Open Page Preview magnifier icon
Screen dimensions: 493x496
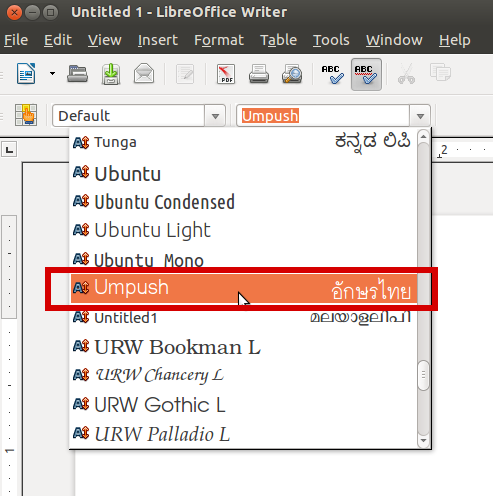point(292,74)
